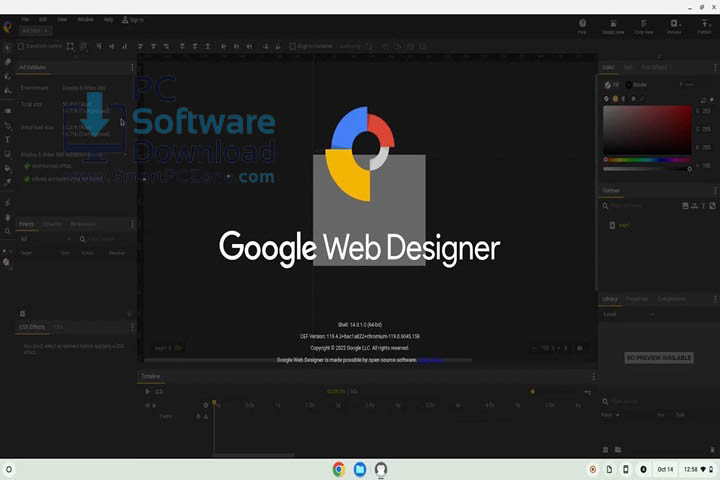Select page1 item in Outliner

click(619, 226)
